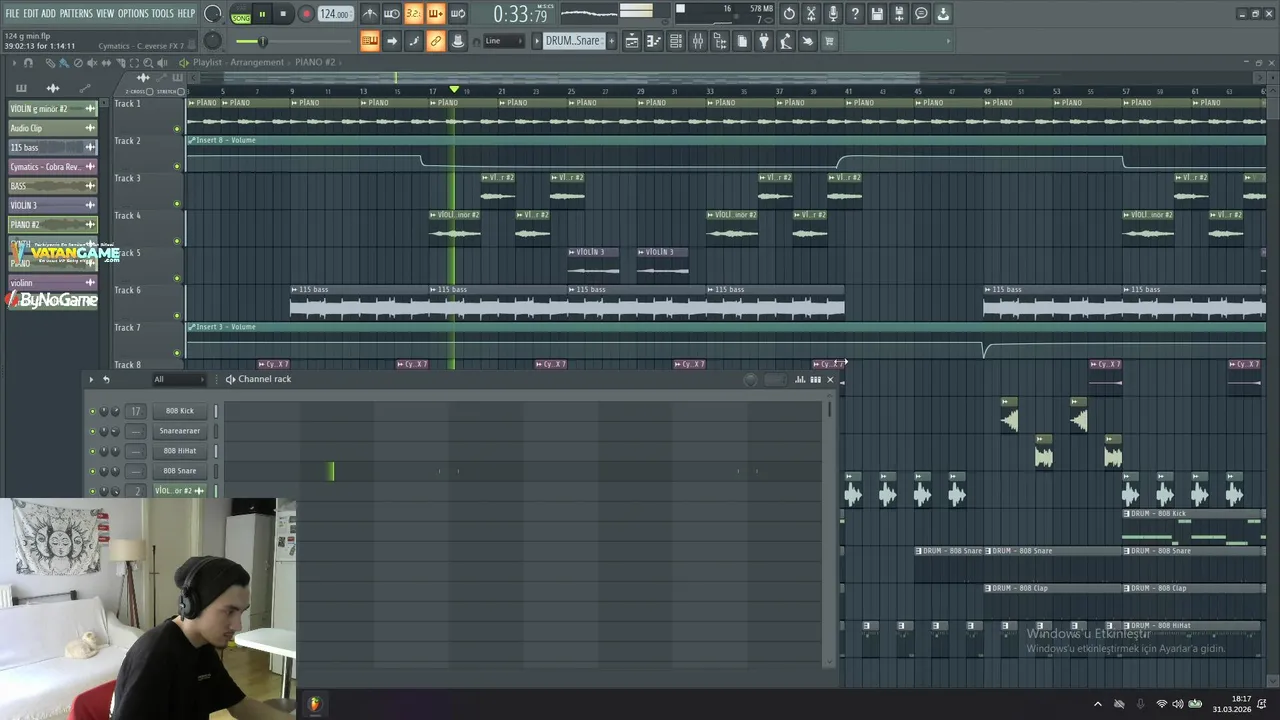Mute Track 1 with green dot
The width and height of the screenshot is (1280, 720).
coord(178,128)
